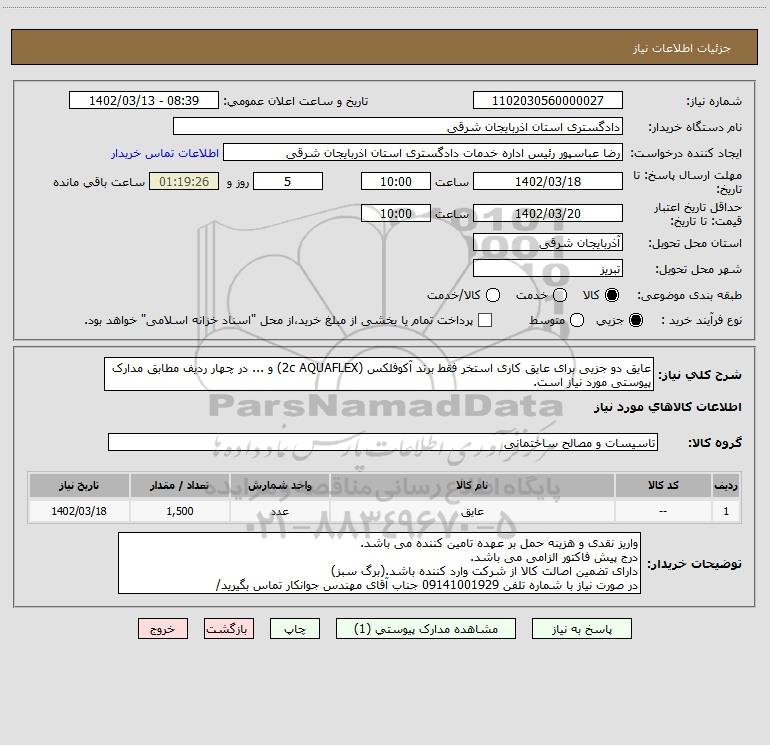
Task: Select the جزیی purchase type radio
Action: click(x=635, y=320)
